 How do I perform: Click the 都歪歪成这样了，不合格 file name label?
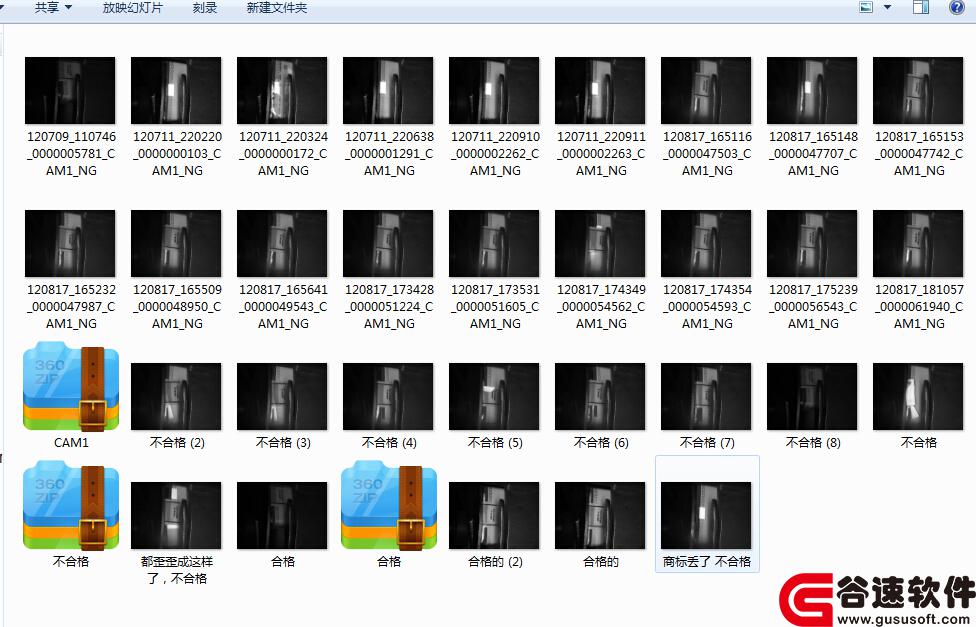[x=177, y=570]
